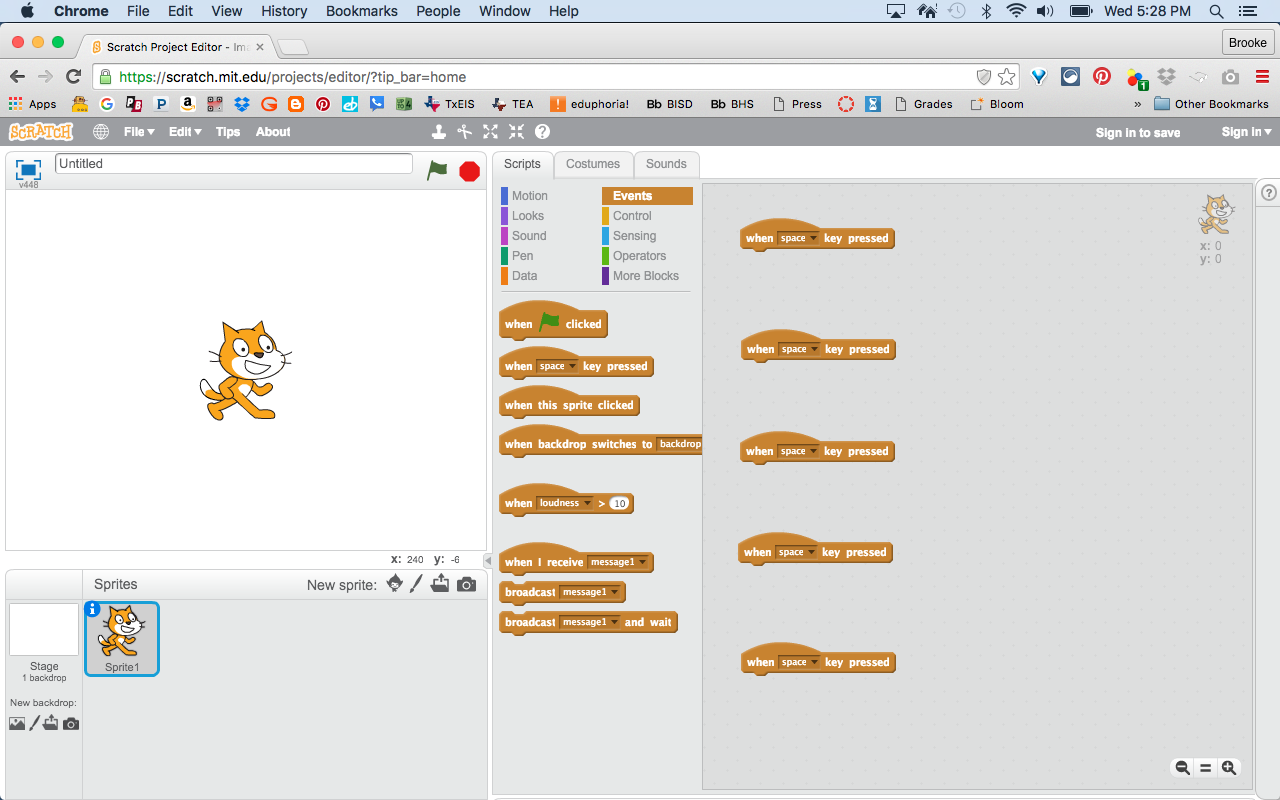
Task: Open the macOS Spotlight search icon
Action: tap(1217, 11)
